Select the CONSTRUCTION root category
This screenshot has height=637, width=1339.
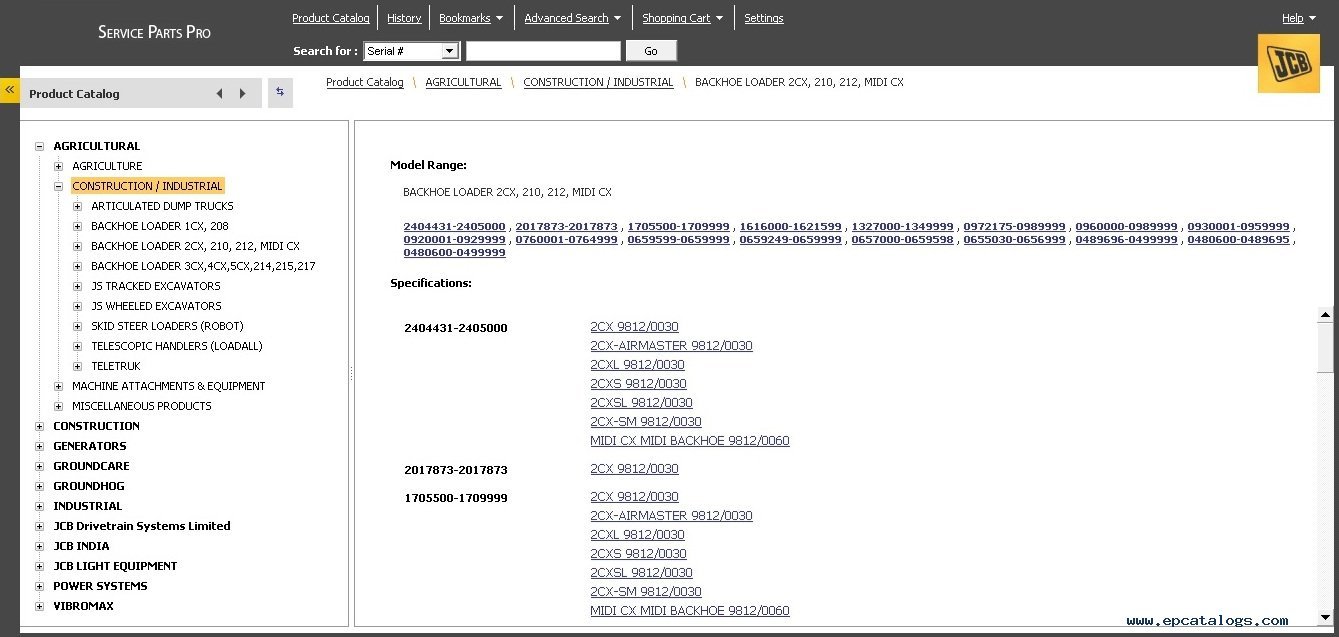(96, 426)
